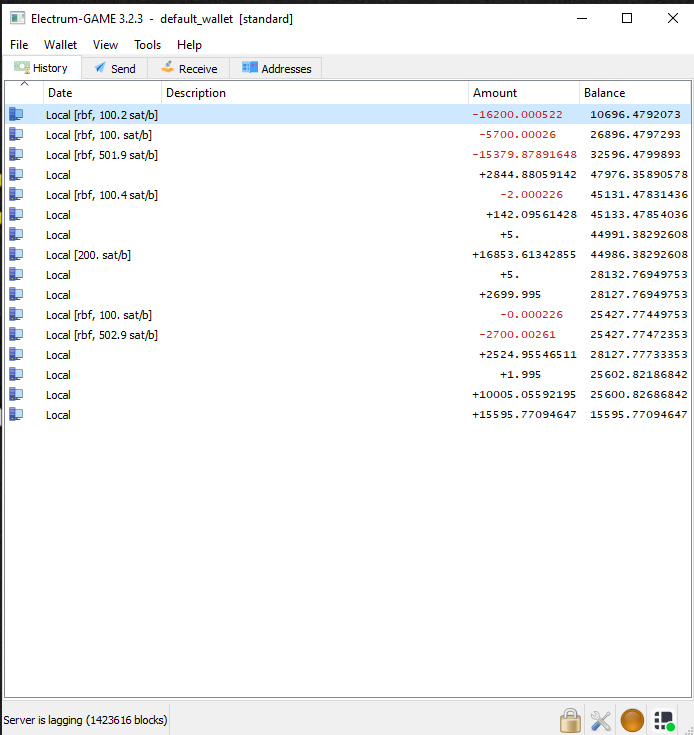Select the 'Local [rbf, 100.2 sat/b]' row
Viewport: 694px width, 735px height.
(x=348, y=114)
